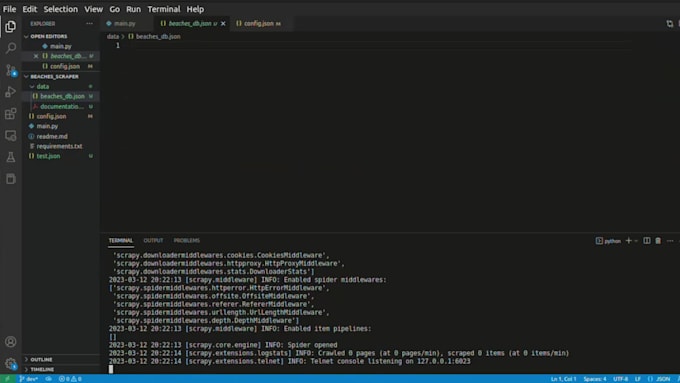The image size is (680, 383).
Task: Synchronize changes icon in status bar
Action: 48,379
